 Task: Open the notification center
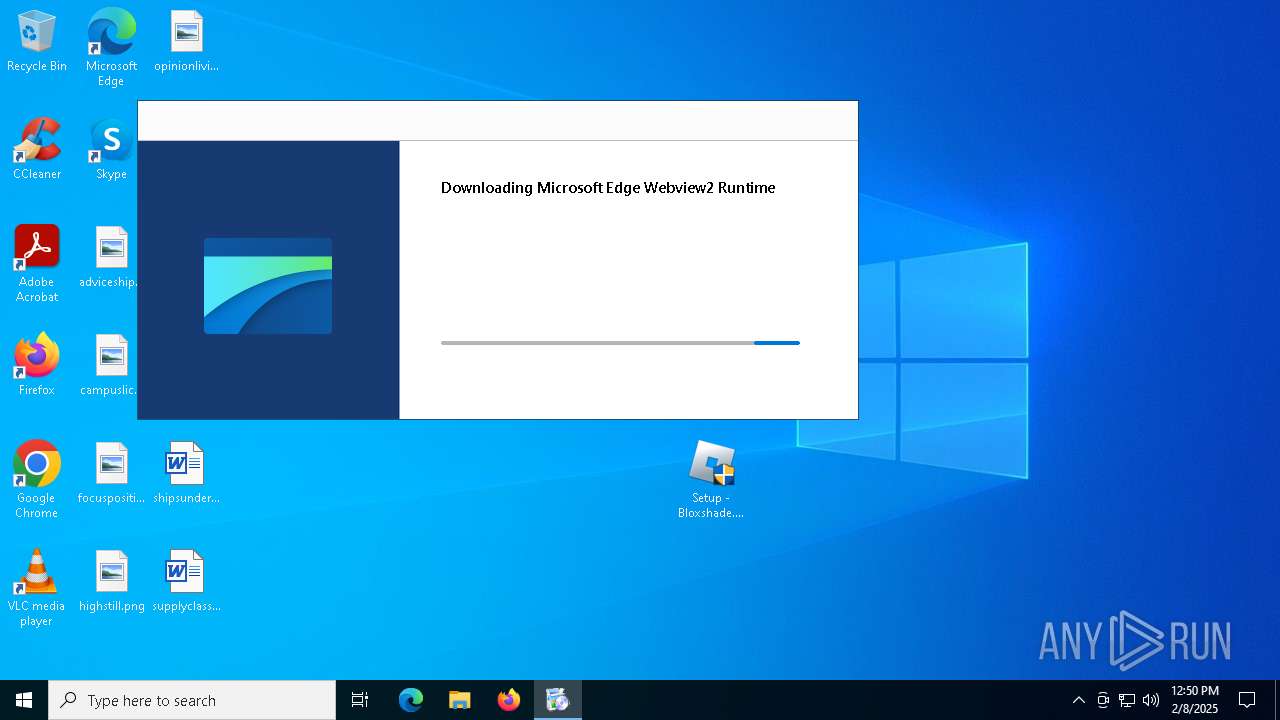[x=1247, y=700]
